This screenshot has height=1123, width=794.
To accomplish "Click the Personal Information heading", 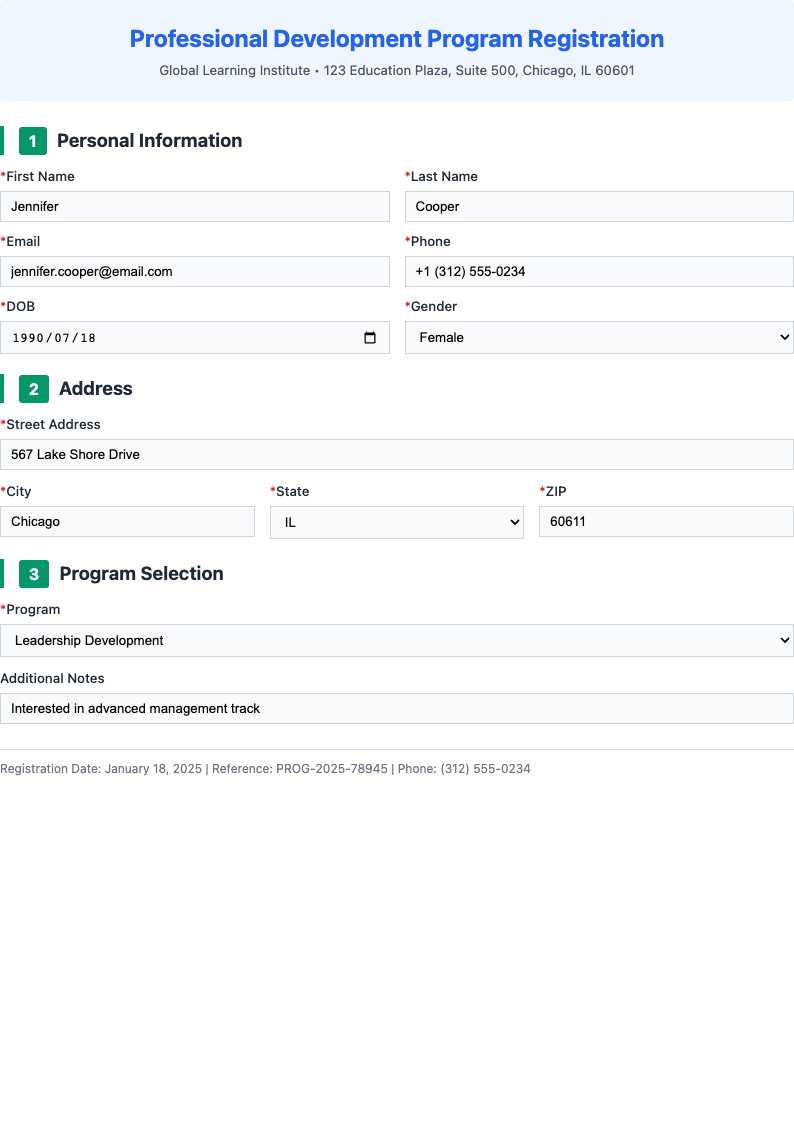I will click(149, 141).
